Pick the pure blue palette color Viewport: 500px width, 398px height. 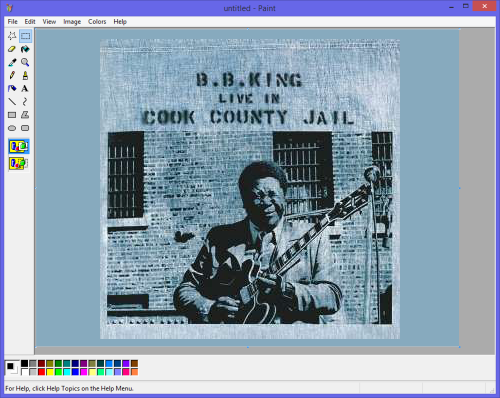(75, 372)
